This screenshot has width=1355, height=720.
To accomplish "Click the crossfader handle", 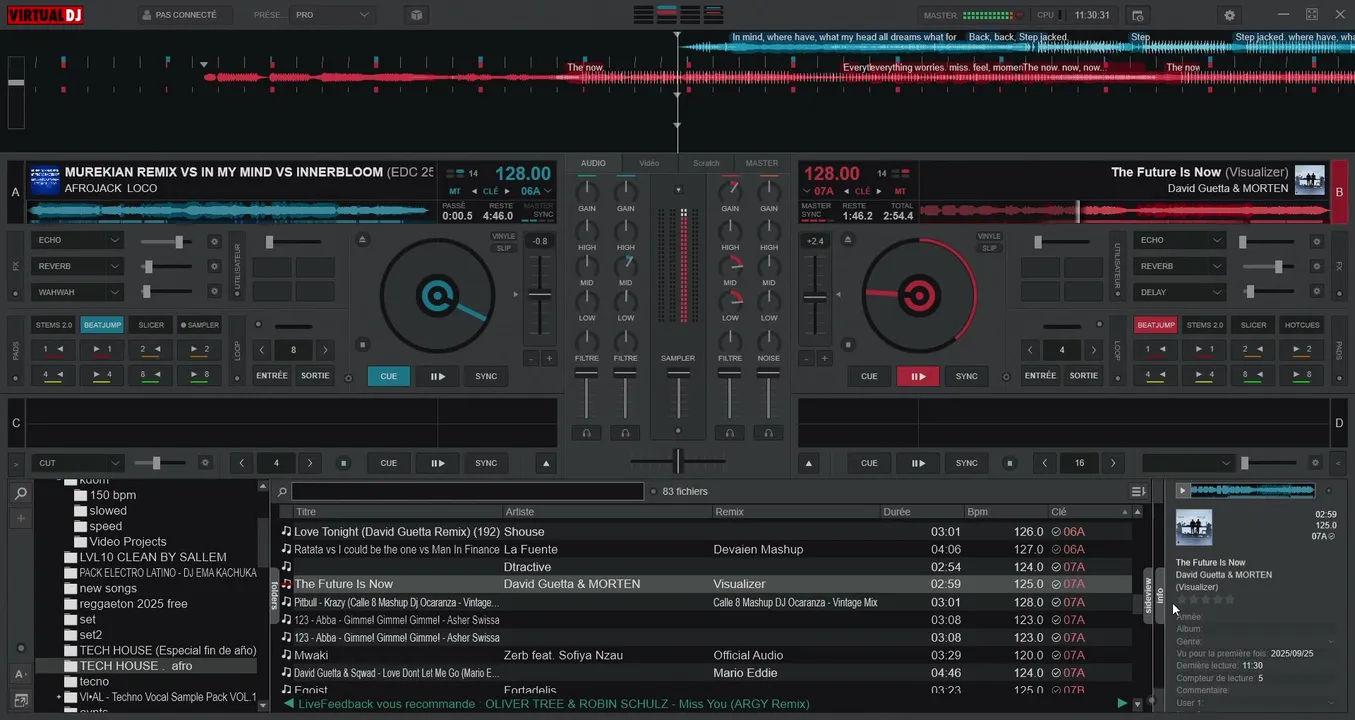I will [677, 461].
